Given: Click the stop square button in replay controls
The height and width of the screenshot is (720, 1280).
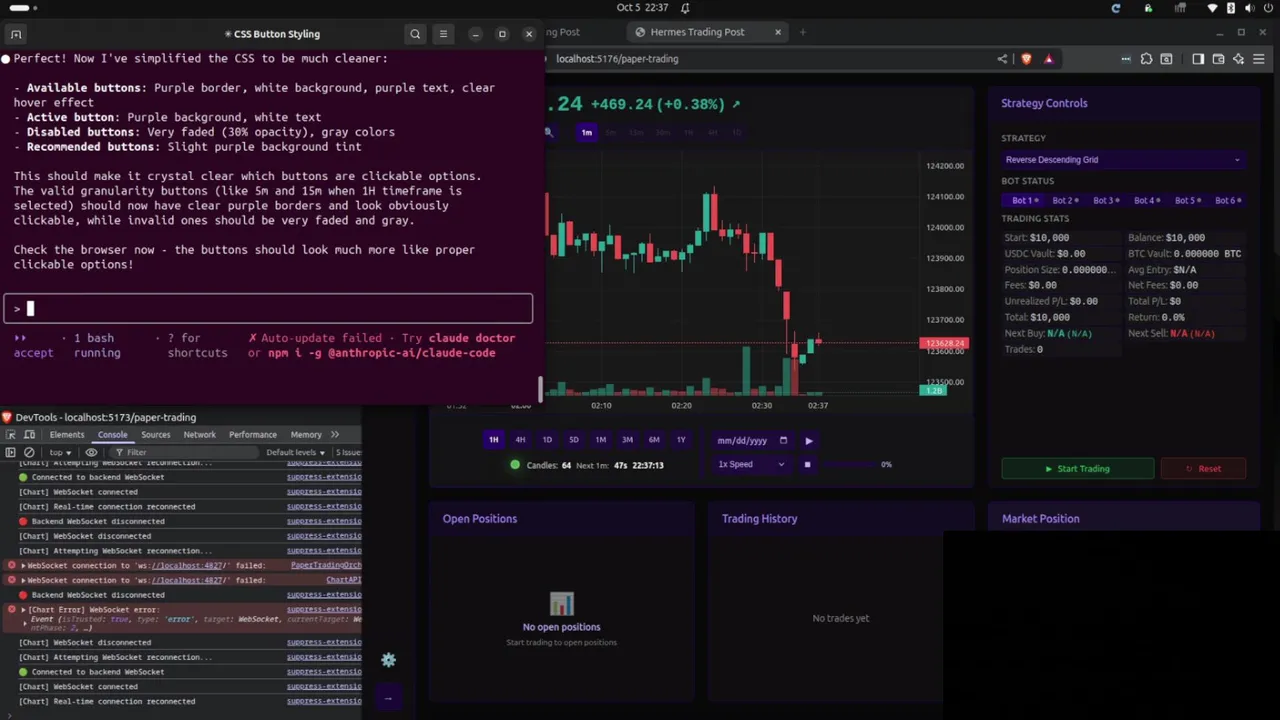Looking at the screenshot, I should pyautogui.click(x=807, y=464).
